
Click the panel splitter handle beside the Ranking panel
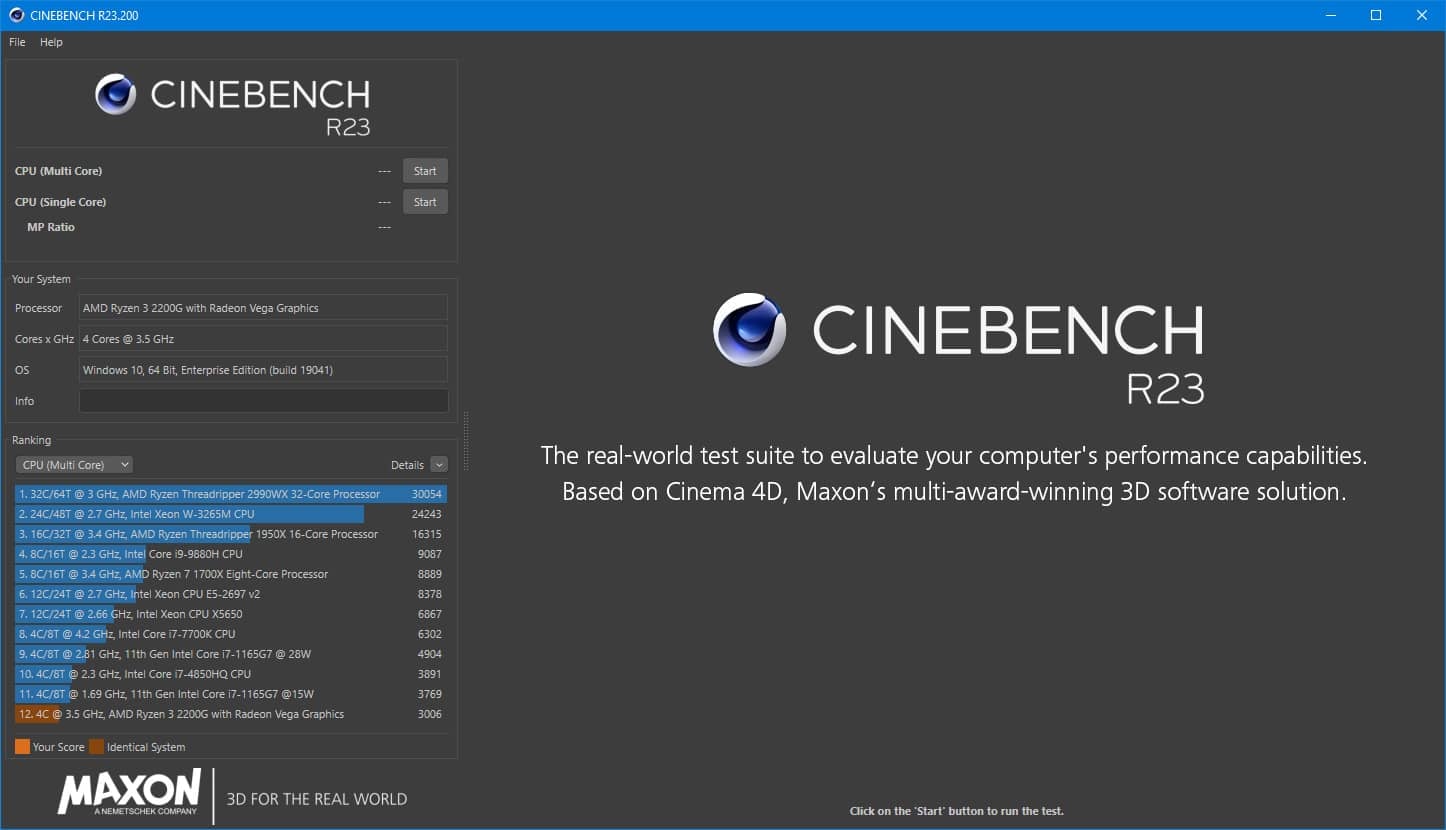(466, 441)
